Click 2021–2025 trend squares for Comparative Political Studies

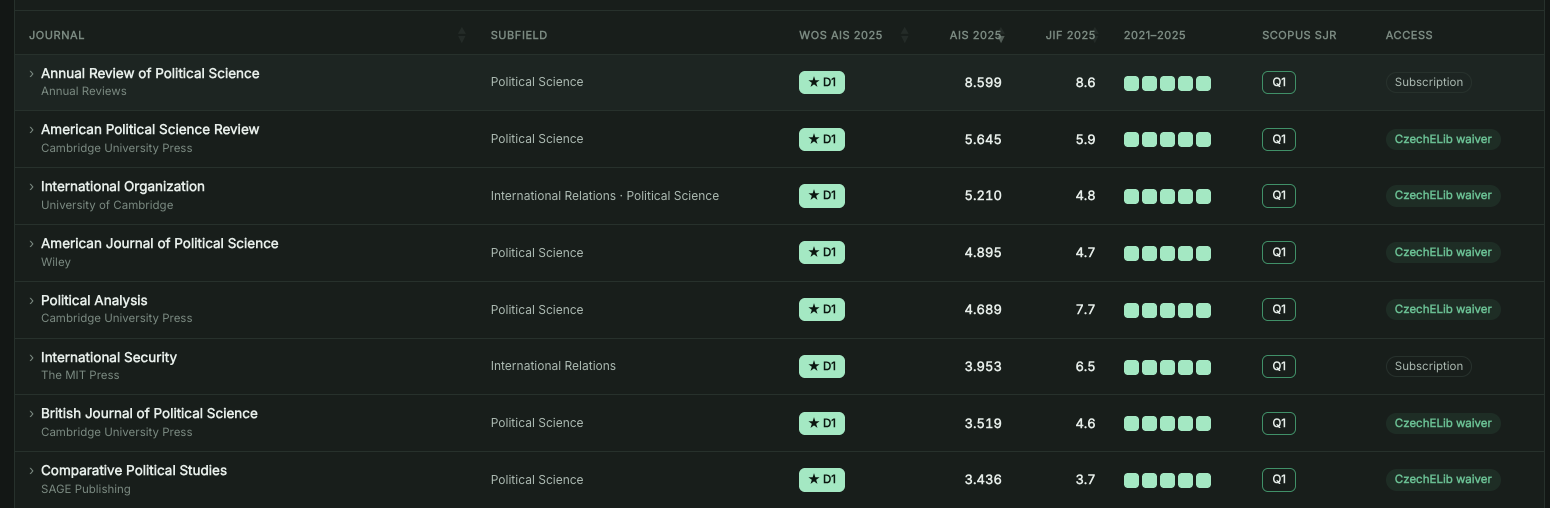tap(1167, 480)
